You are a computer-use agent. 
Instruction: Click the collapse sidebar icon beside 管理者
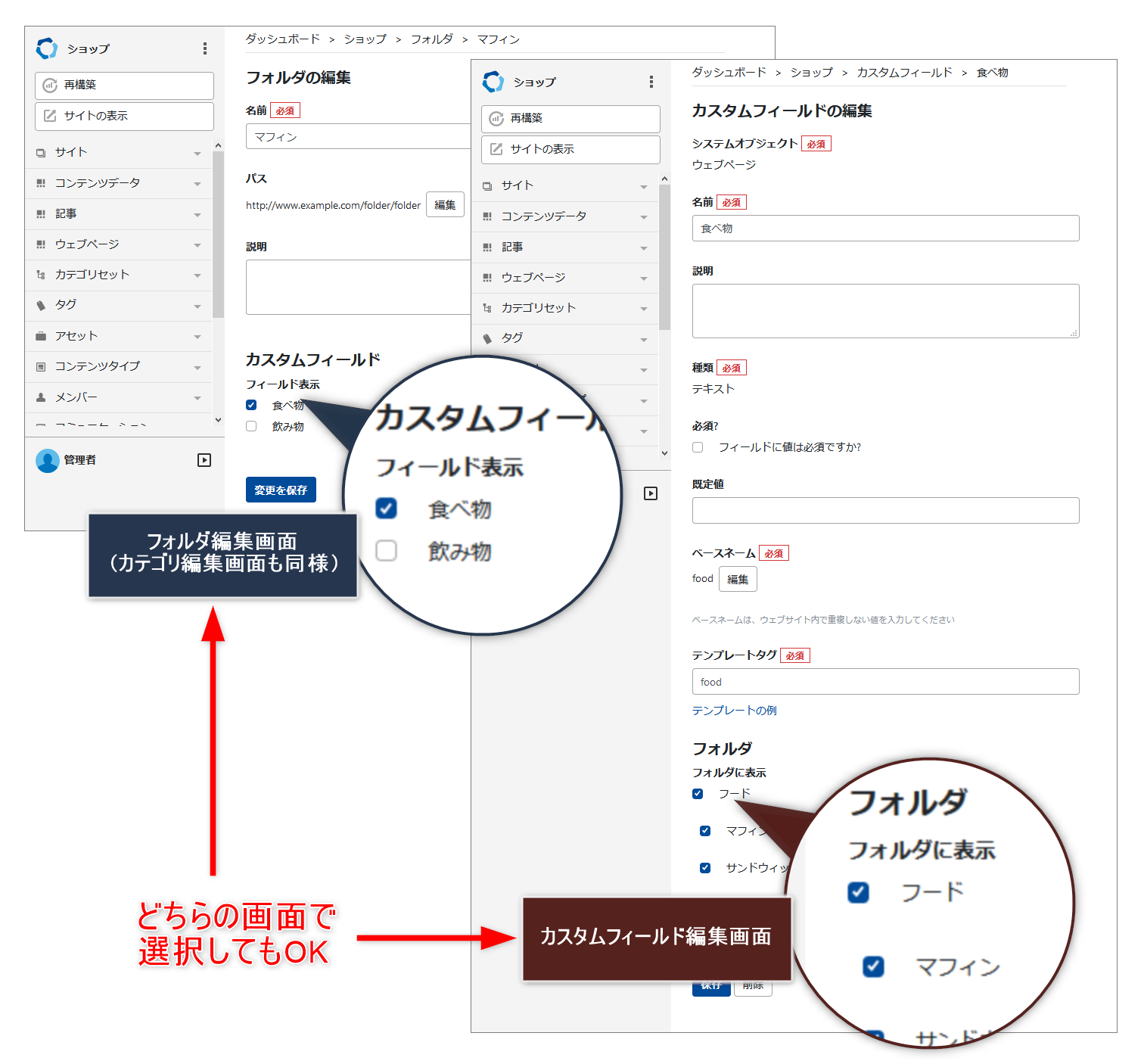coord(204,460)
